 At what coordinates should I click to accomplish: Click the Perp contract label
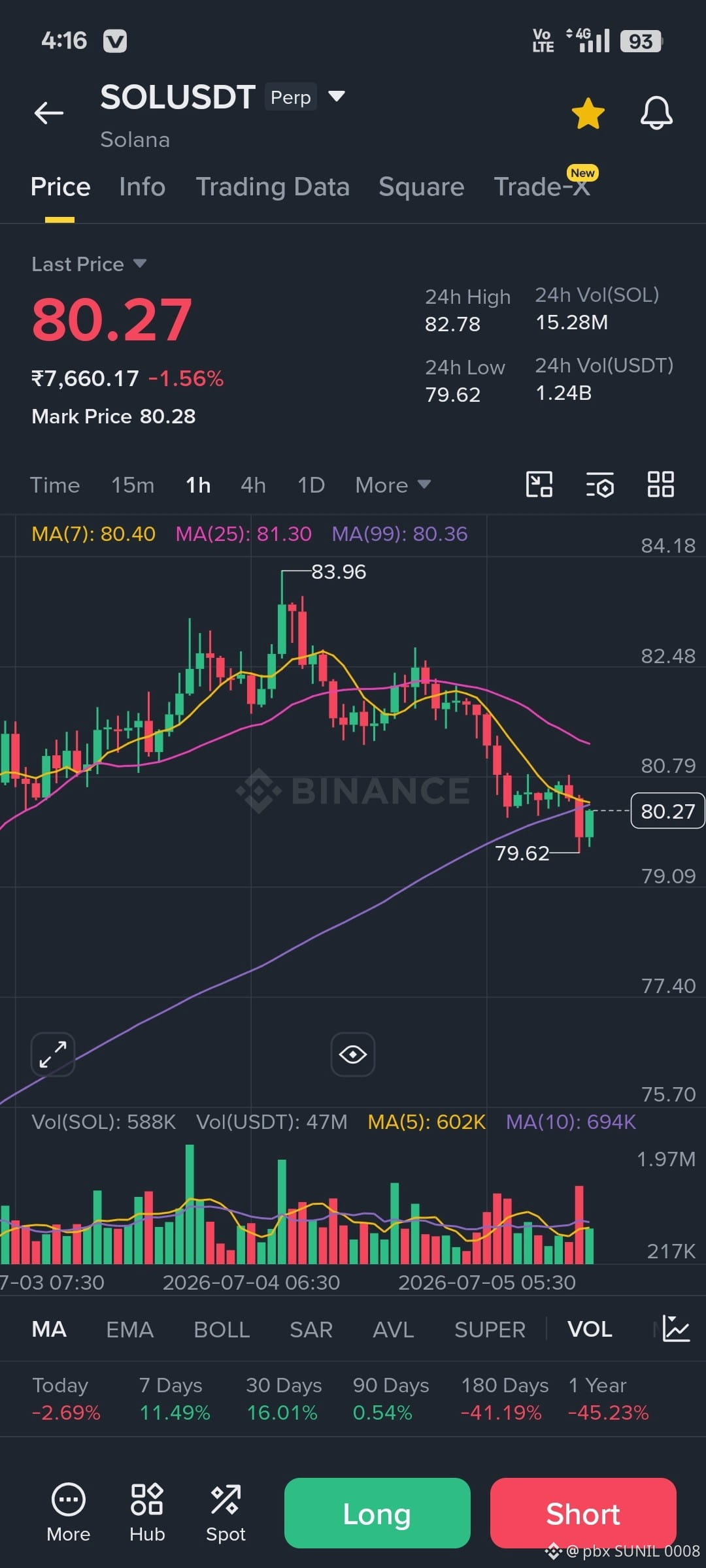coord(291,97)
